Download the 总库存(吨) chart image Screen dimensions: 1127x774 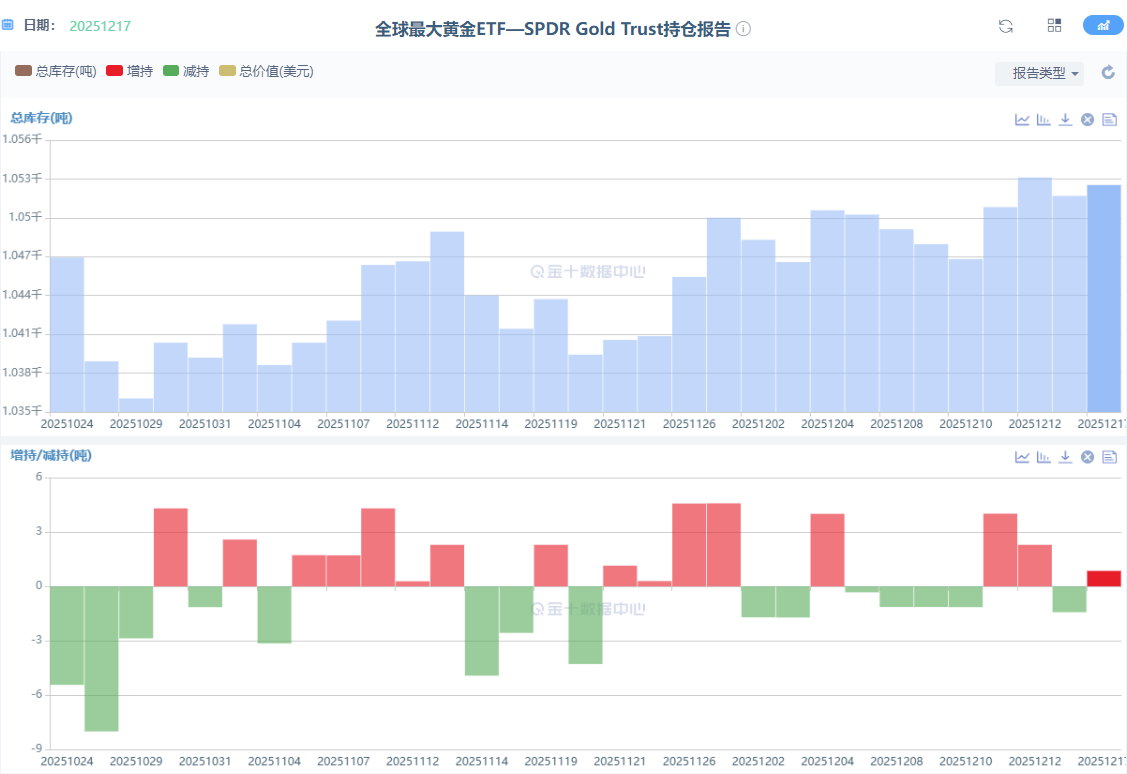[1066, 120]
